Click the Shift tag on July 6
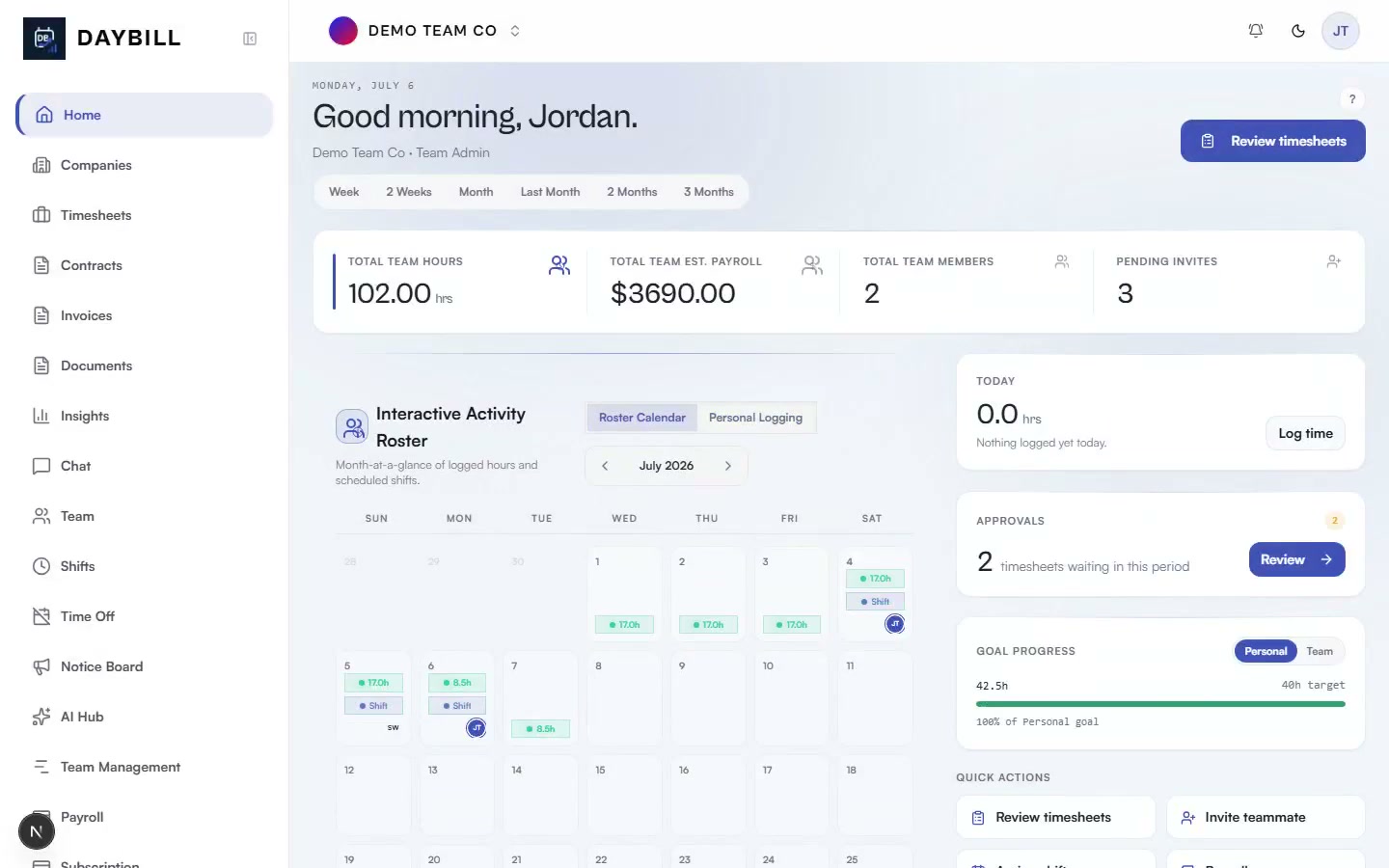This screenshot has width=1389, height=868. 457,706
